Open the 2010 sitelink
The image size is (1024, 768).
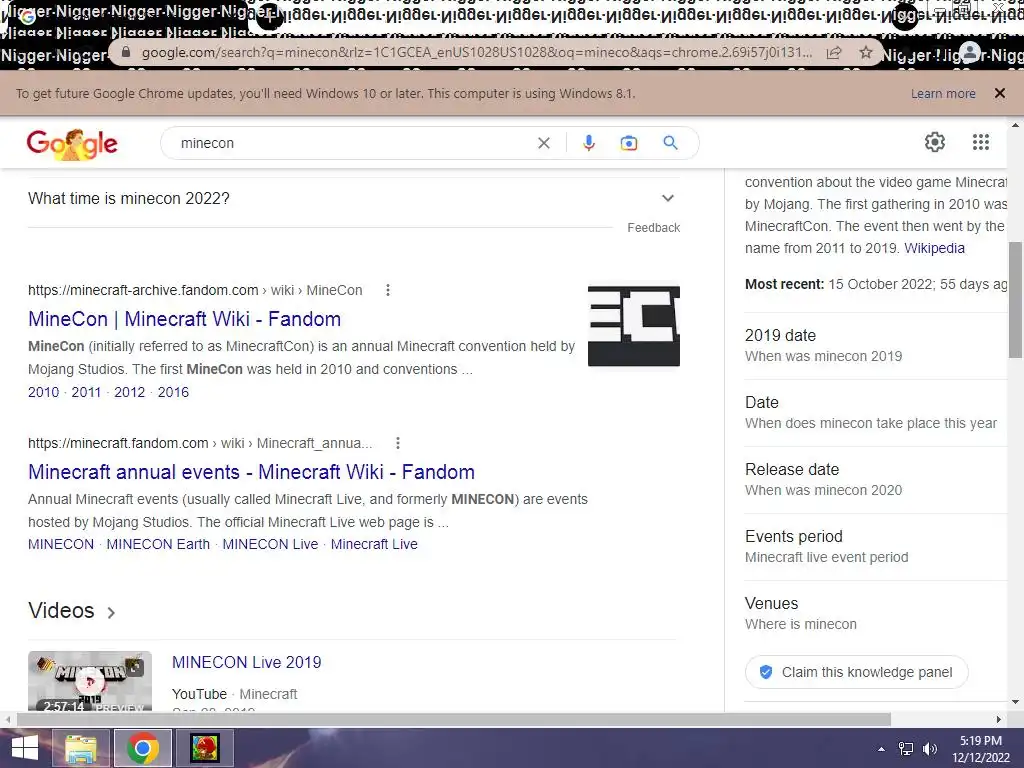pyautogui.click(x=43, y=392)
